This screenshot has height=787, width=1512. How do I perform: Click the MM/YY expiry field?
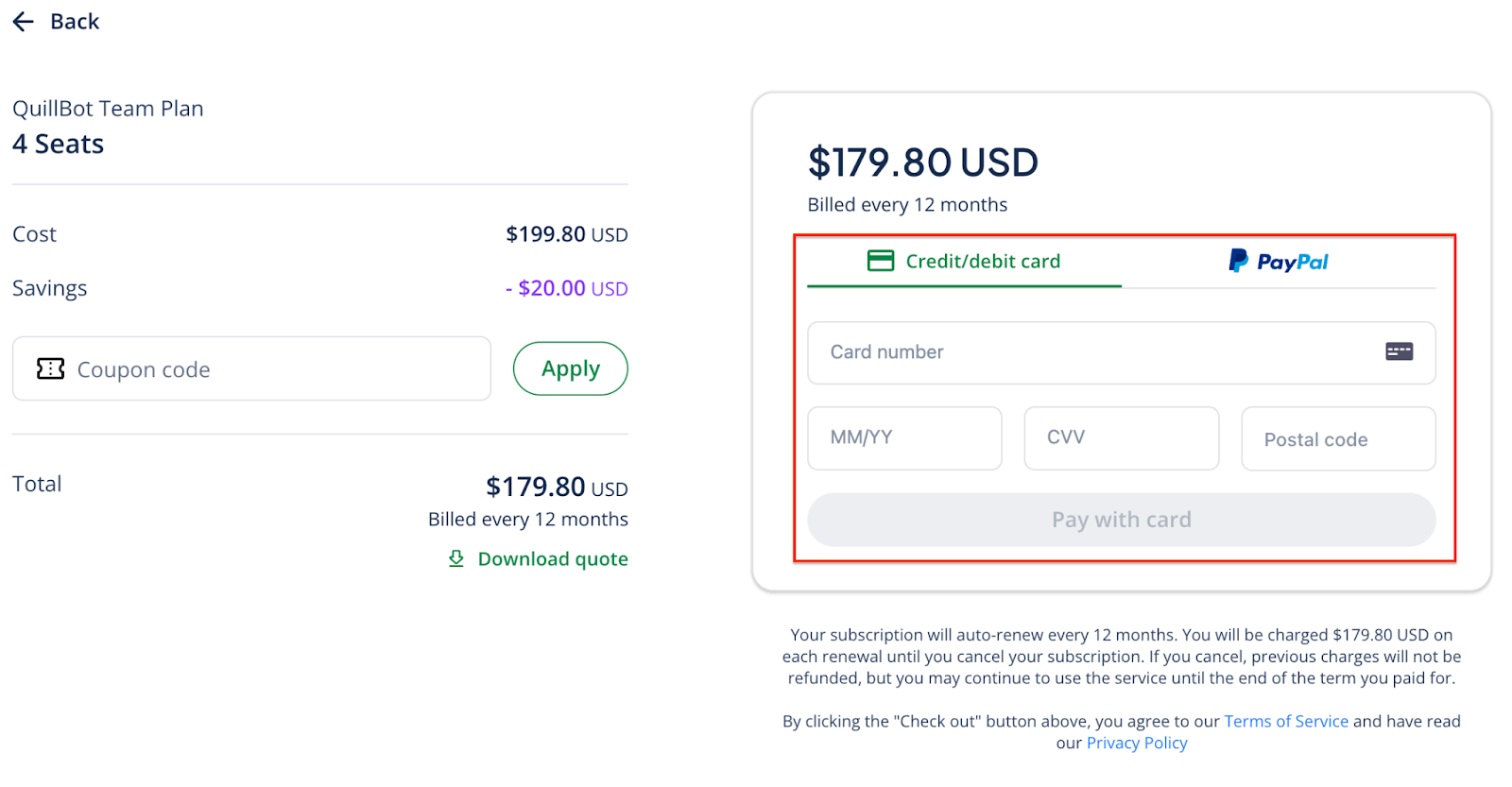[x=904, y=438]
